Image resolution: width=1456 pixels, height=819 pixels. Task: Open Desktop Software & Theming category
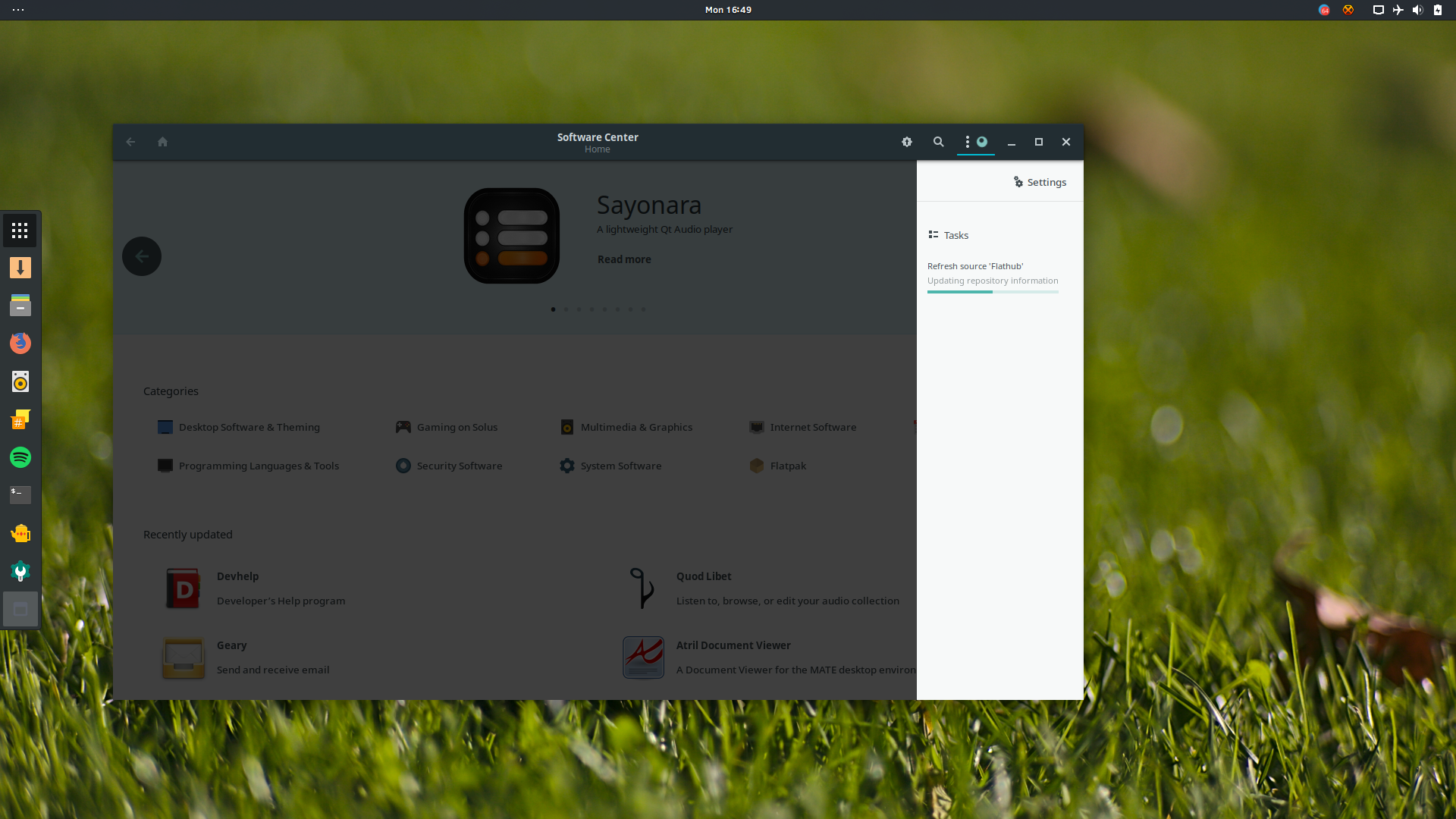[239, 427]
